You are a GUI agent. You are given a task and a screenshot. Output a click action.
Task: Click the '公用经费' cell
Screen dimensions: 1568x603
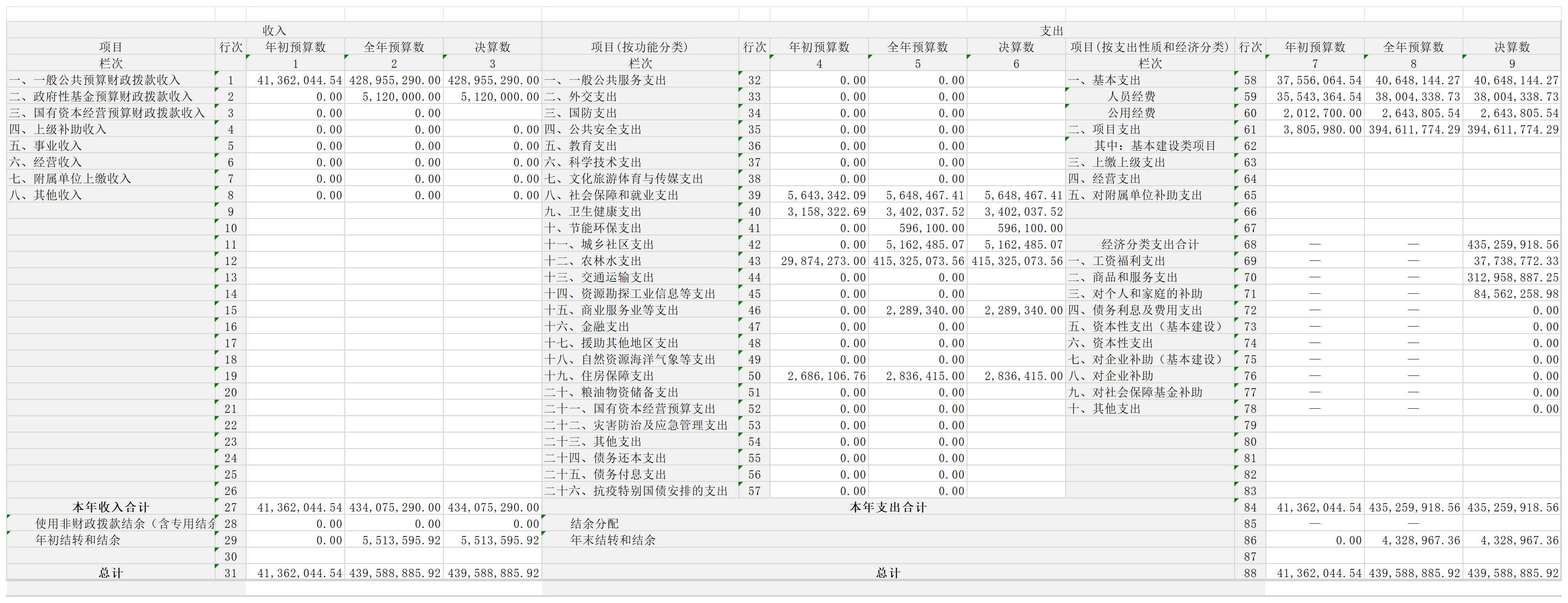click(x=1150, y=113)
